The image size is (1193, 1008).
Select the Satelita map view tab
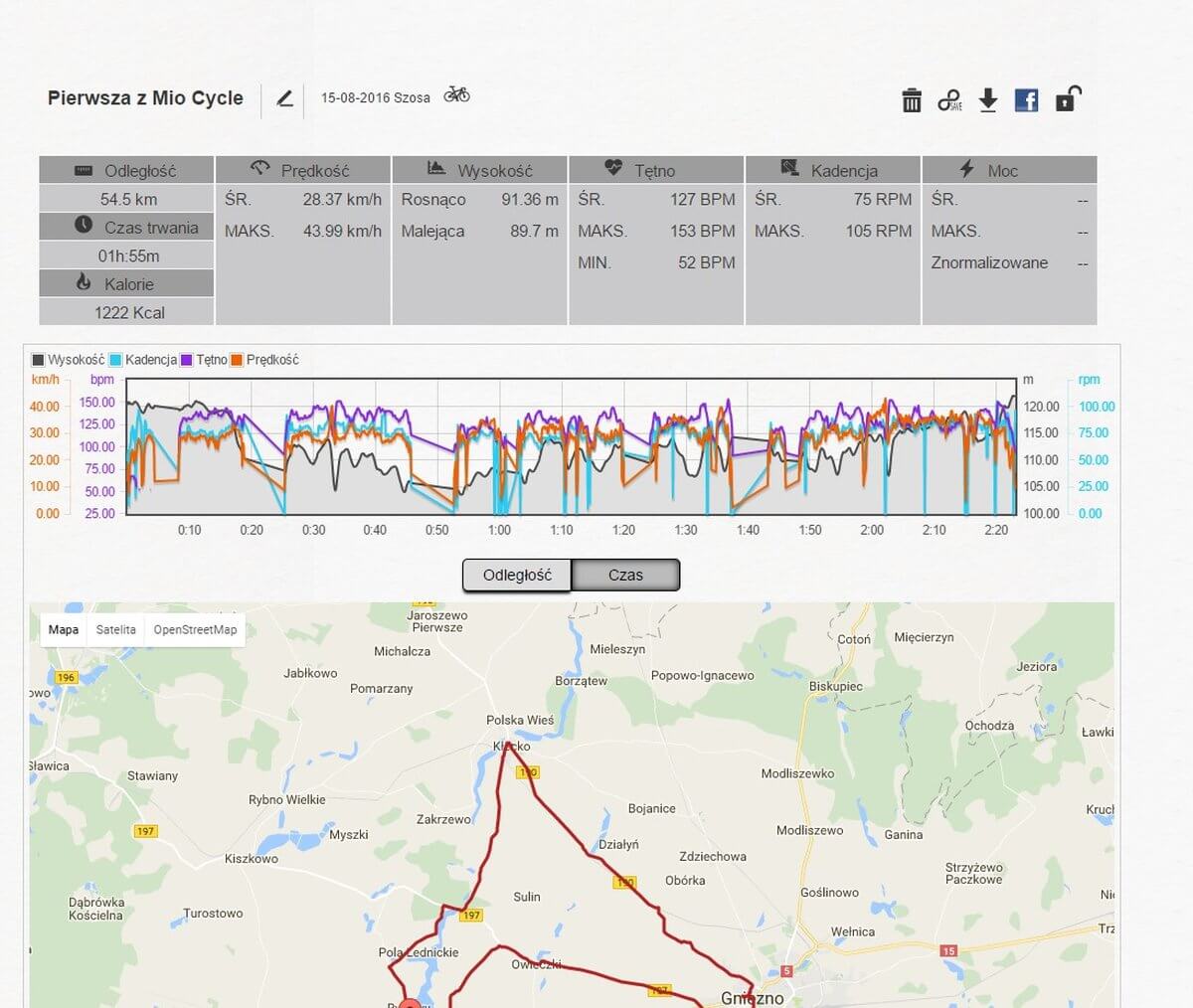(x=116, y=630)
